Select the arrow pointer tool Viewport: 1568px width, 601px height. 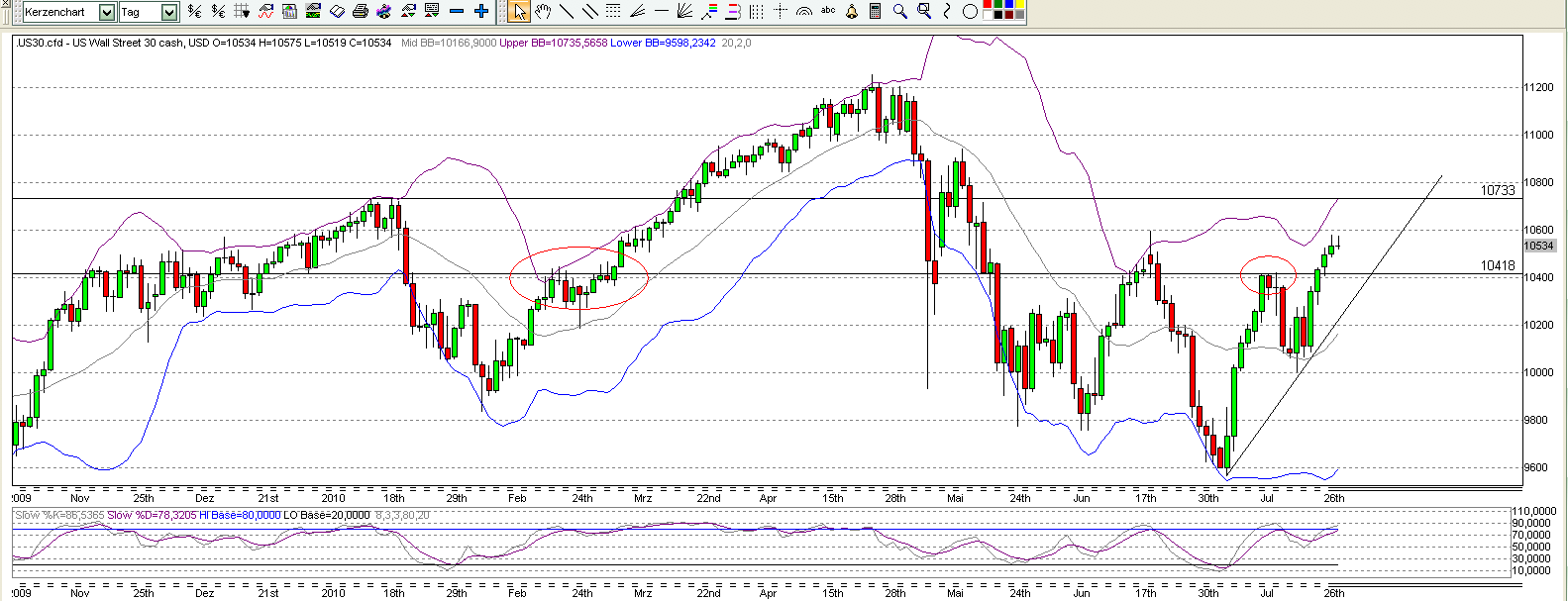click(x=519, y=11)
